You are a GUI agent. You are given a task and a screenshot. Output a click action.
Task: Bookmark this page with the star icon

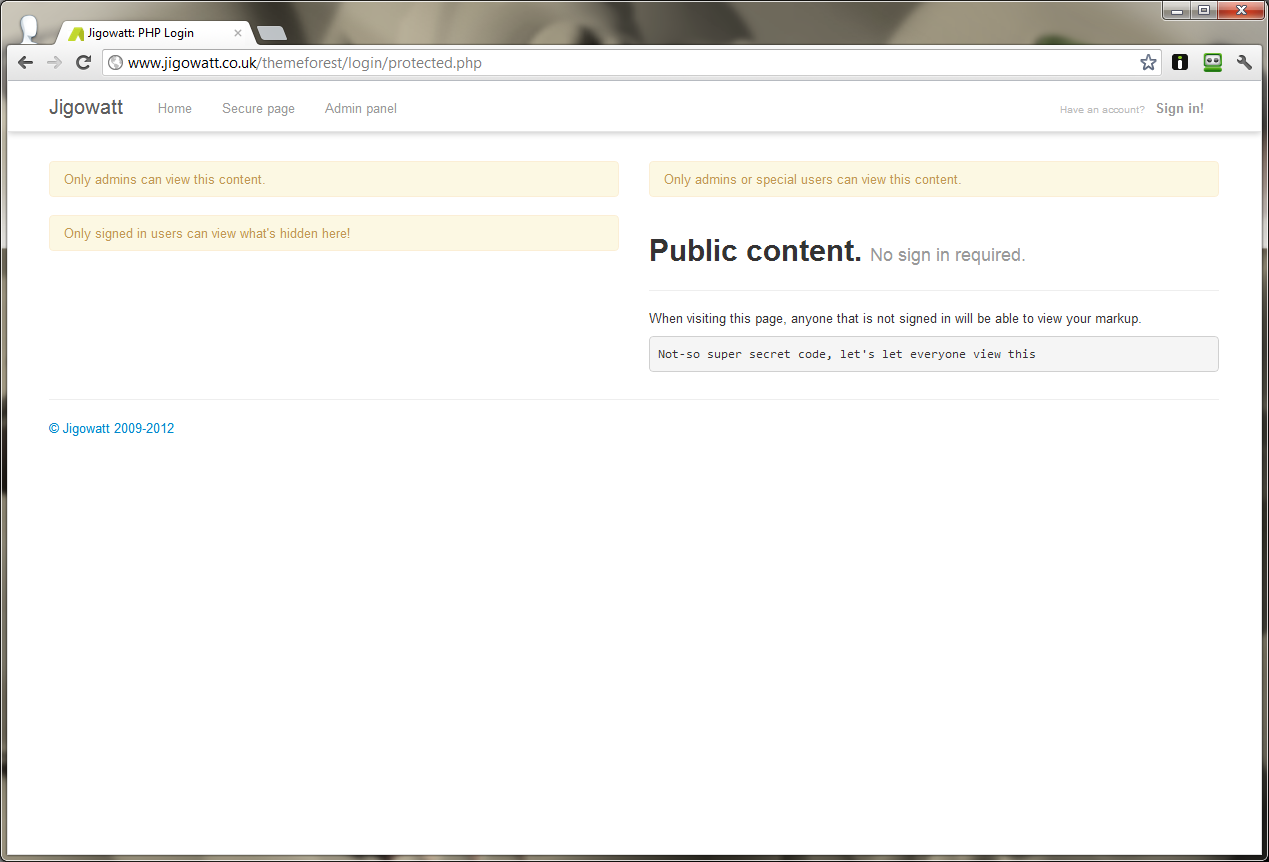(1148, 63)
